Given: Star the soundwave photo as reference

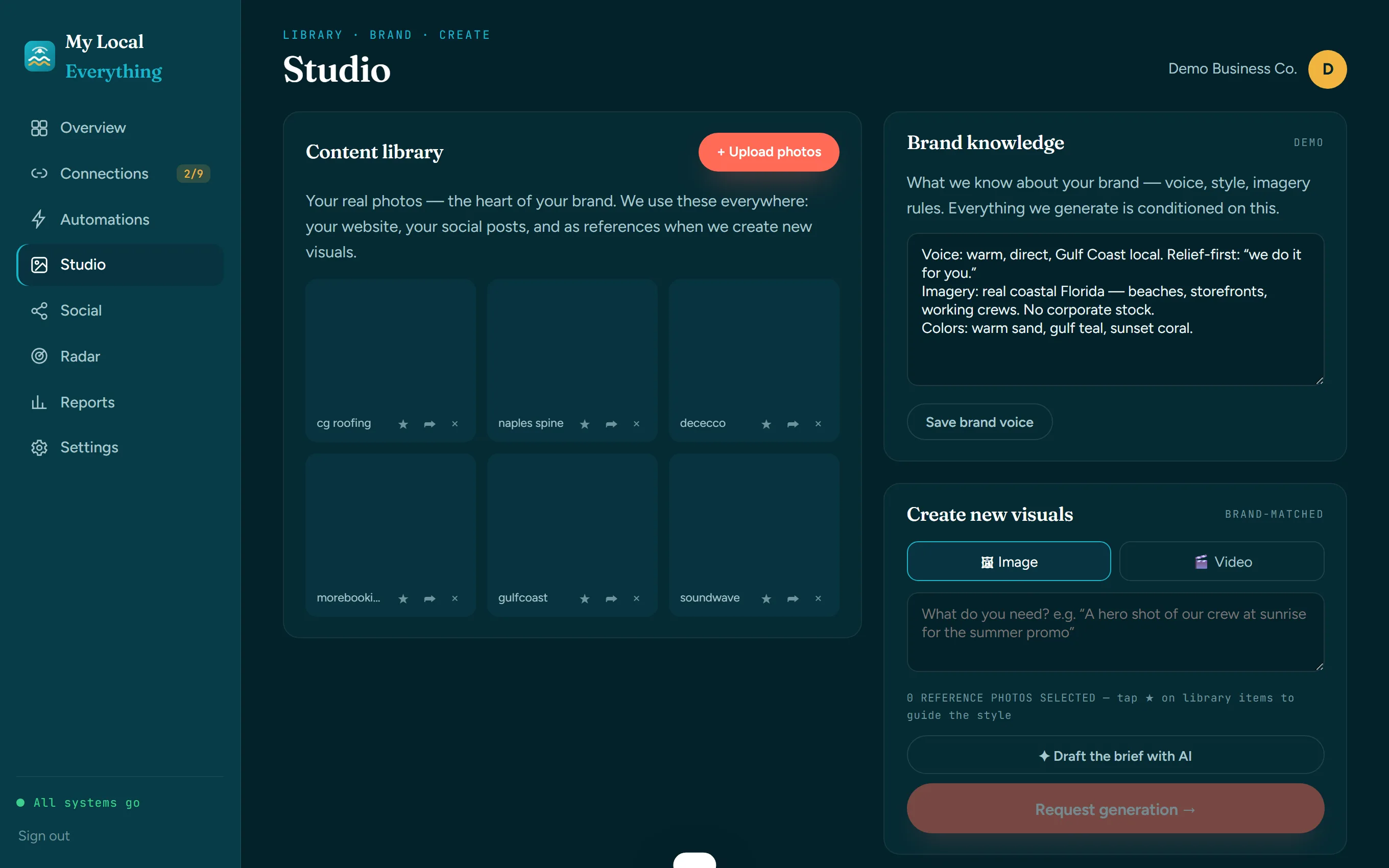Looking at the screenshot, I should coord(766,598).
